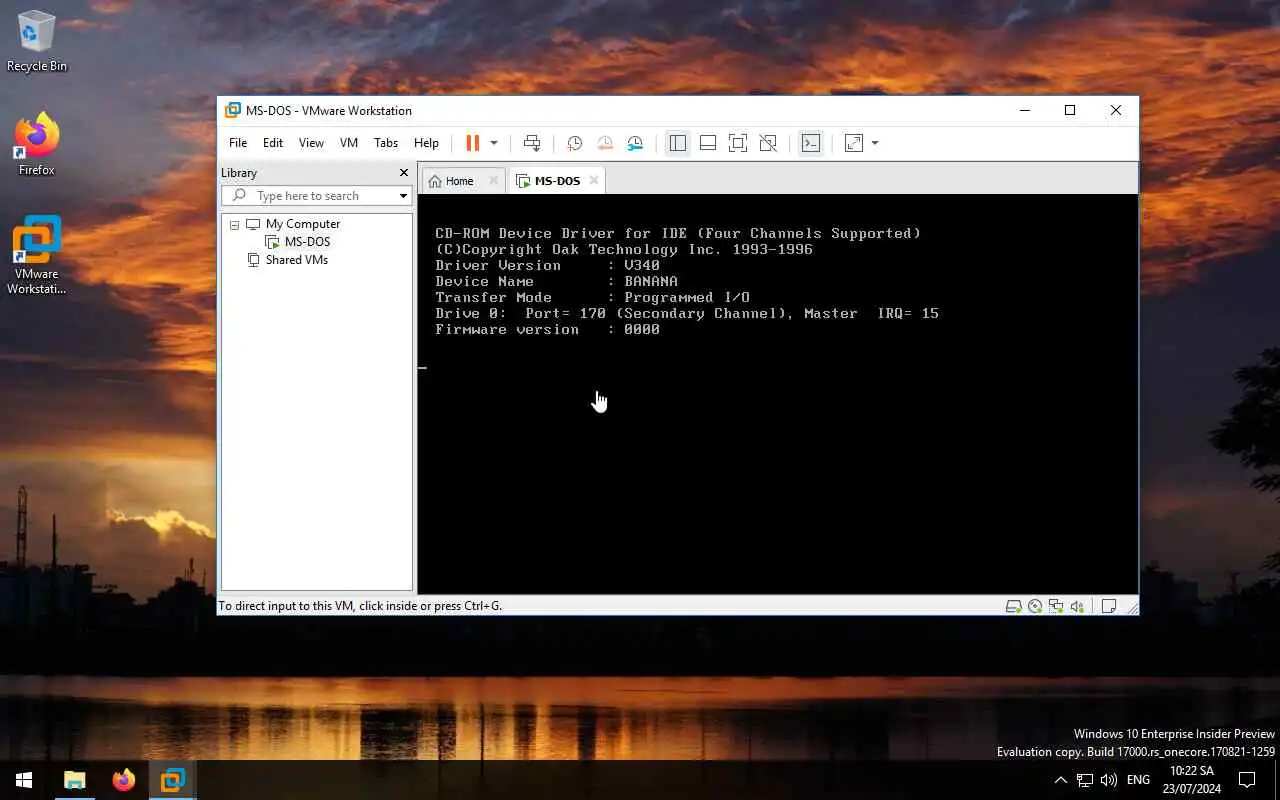Click inside the MS-DOS console screen

(778, 394)
